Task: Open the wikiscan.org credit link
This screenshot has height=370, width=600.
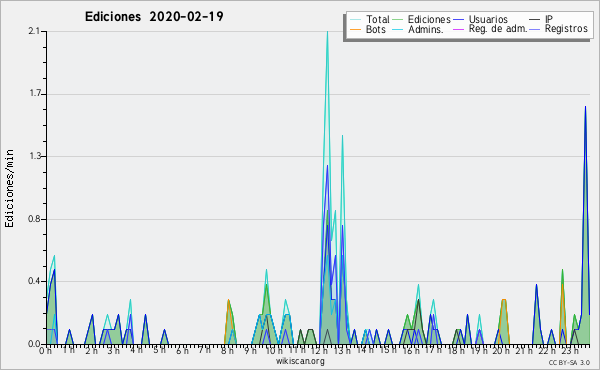Action: [300, 361]
